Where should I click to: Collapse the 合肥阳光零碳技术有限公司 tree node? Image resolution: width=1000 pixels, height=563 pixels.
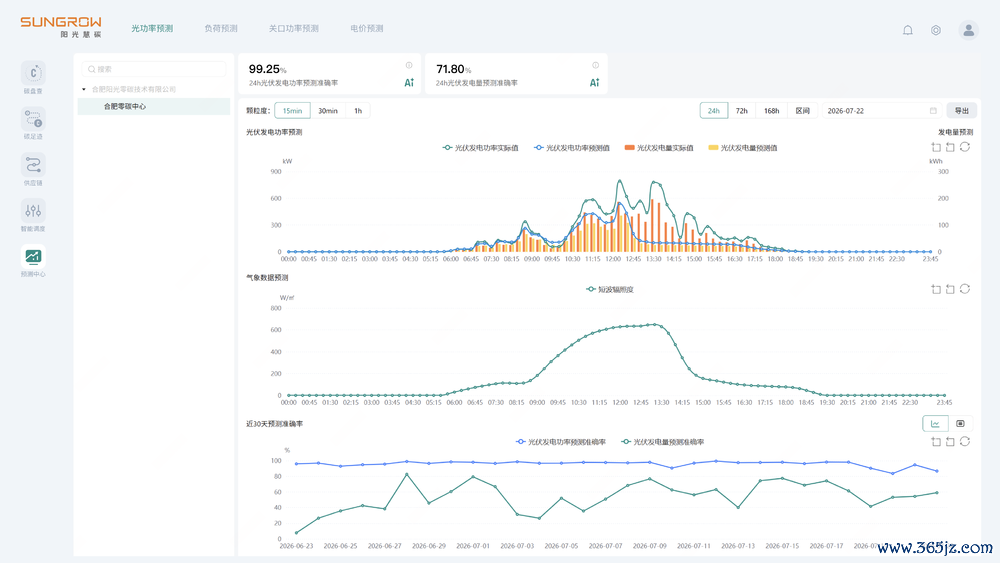pos(84,89)
